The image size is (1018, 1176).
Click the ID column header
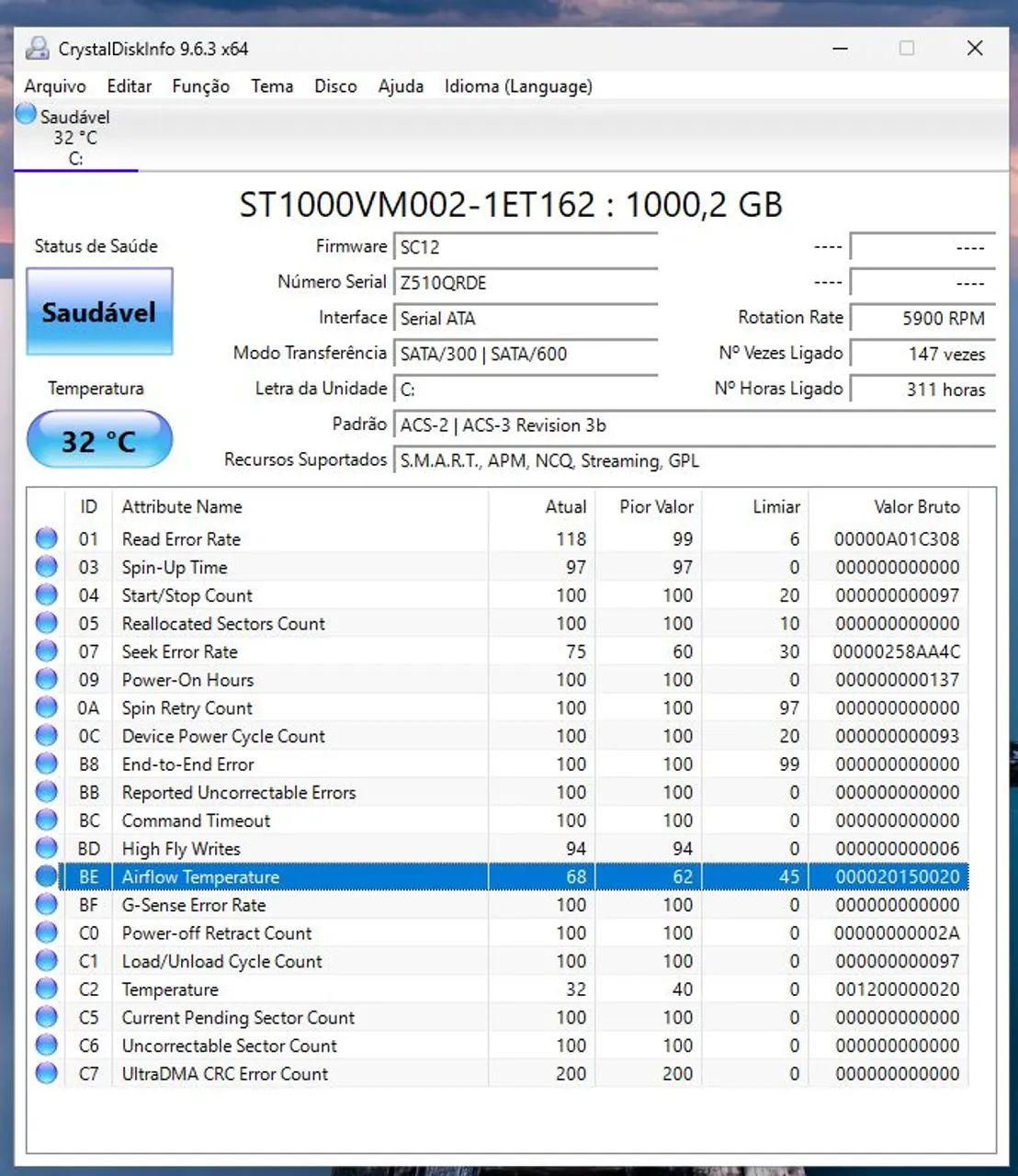coord(88,506)
